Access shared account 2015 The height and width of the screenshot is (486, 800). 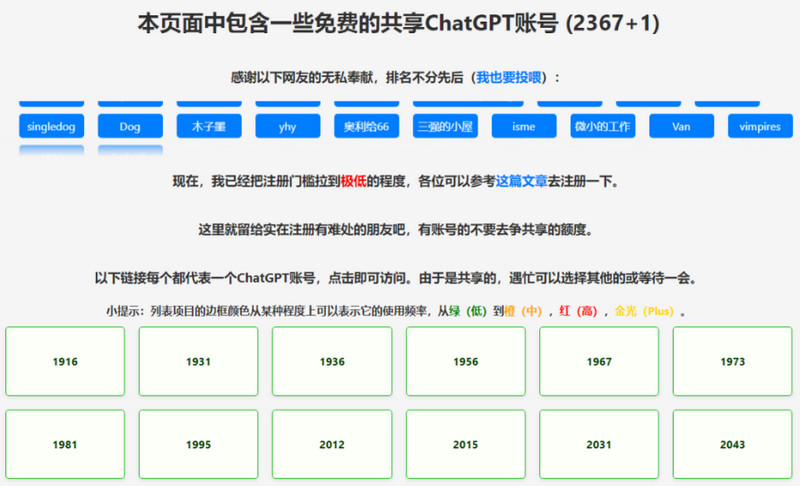point(466,444)
